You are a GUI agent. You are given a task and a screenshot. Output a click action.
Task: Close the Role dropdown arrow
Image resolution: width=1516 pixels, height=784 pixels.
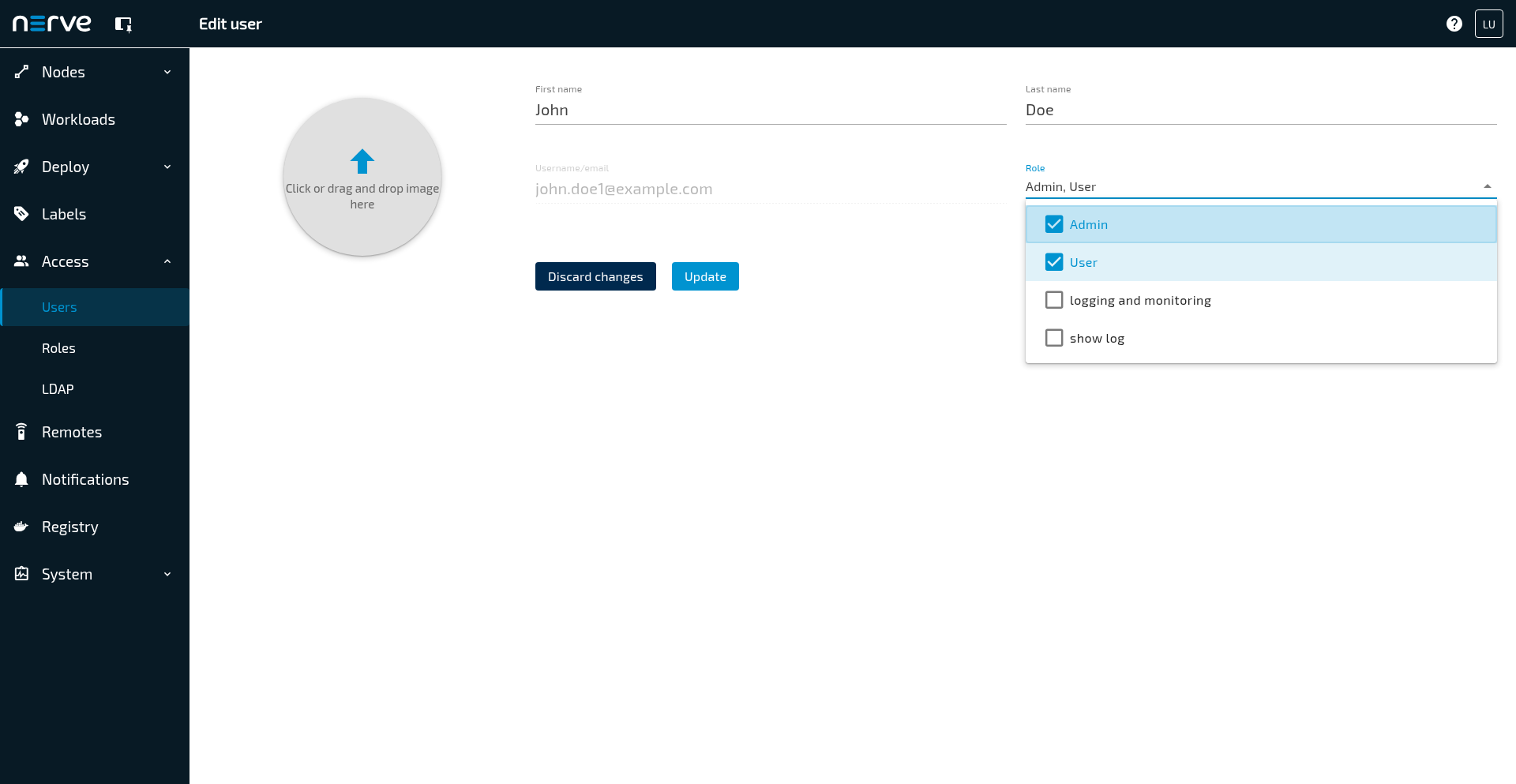[x=1488, y=187]
